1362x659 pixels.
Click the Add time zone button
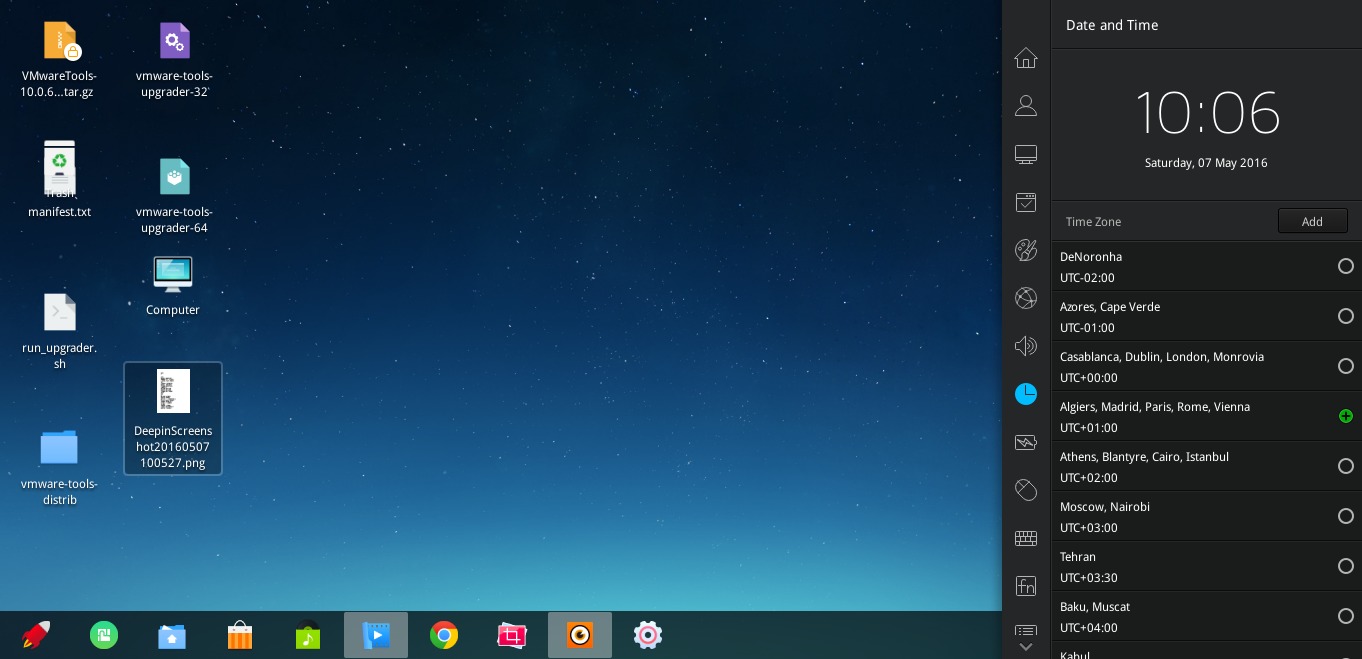[1312, 222]
